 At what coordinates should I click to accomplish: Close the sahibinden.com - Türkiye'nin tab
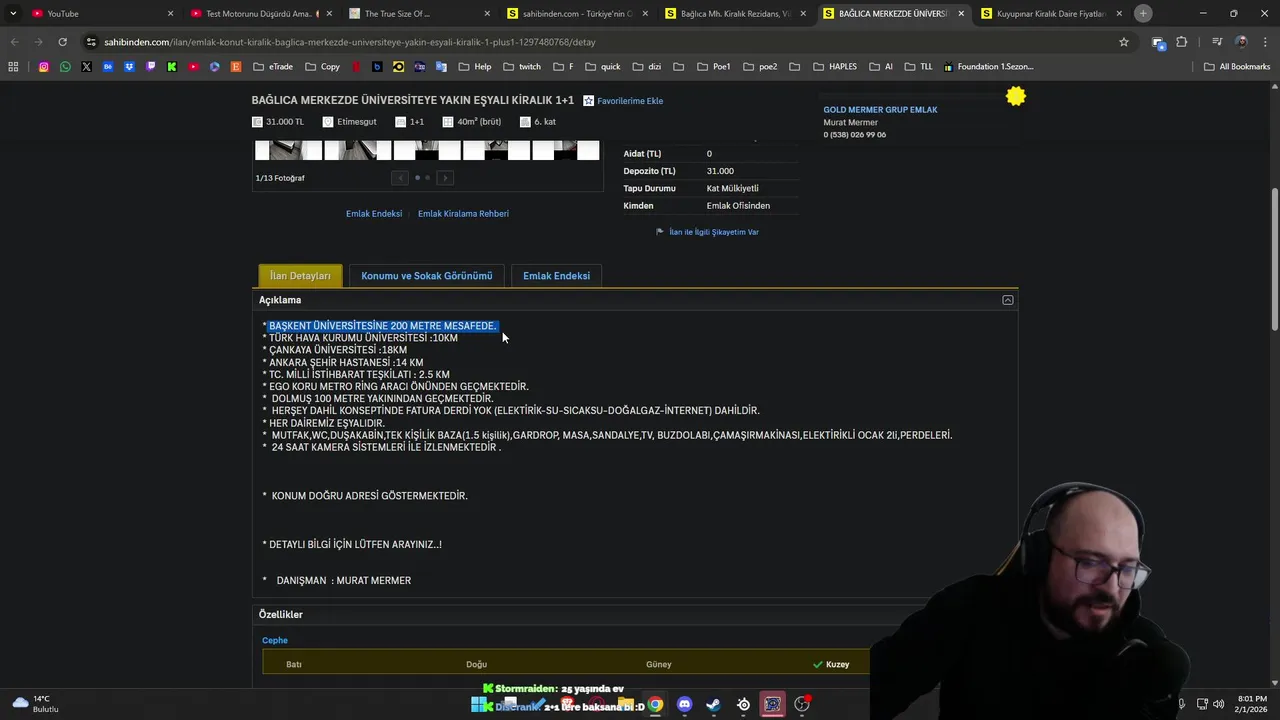pos(645,14)
